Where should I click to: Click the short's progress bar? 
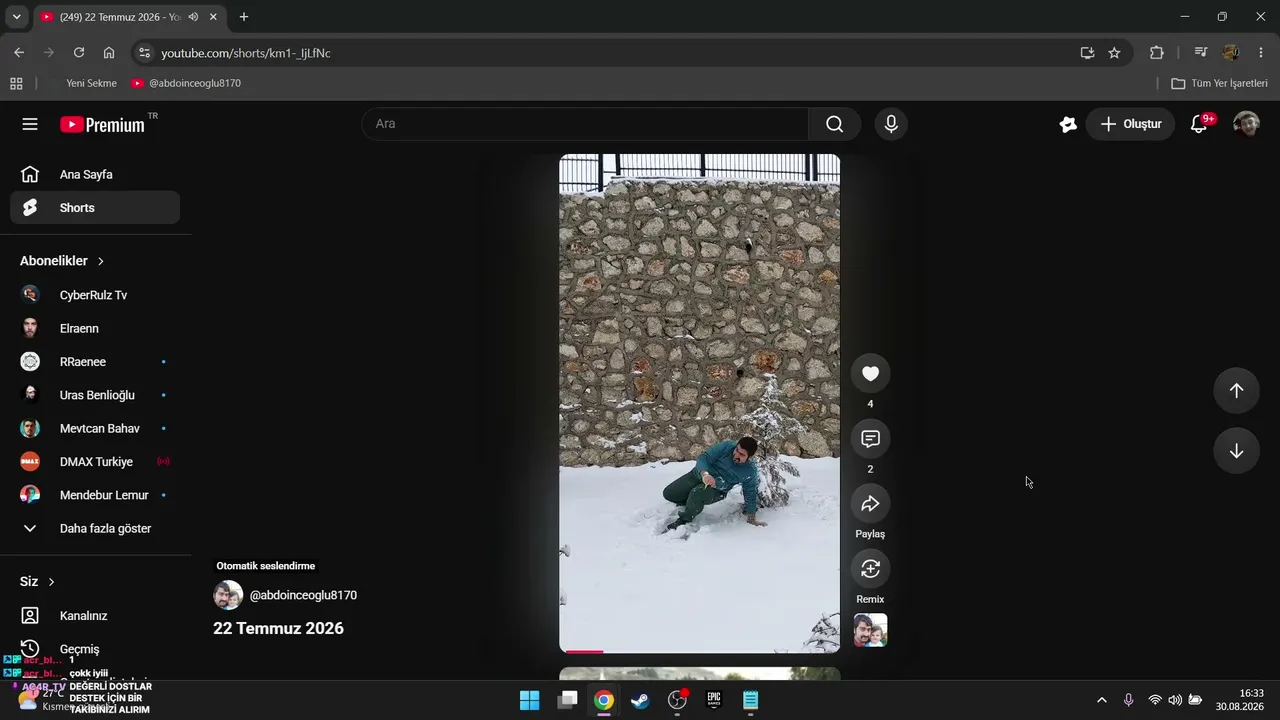699,651
